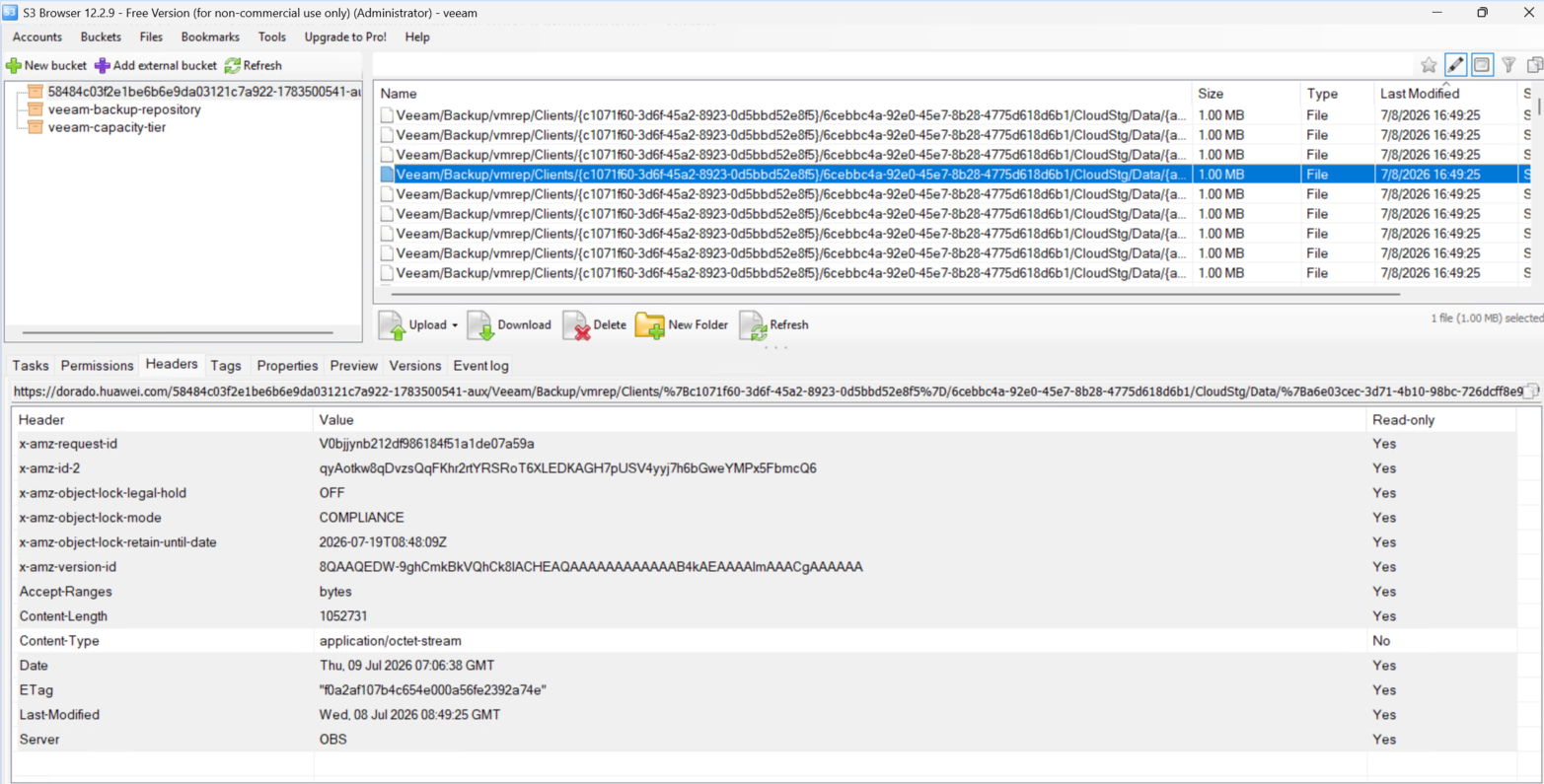Select the x-amz-request-id header row
This screenshot has height=784, width=1544.
765,444
